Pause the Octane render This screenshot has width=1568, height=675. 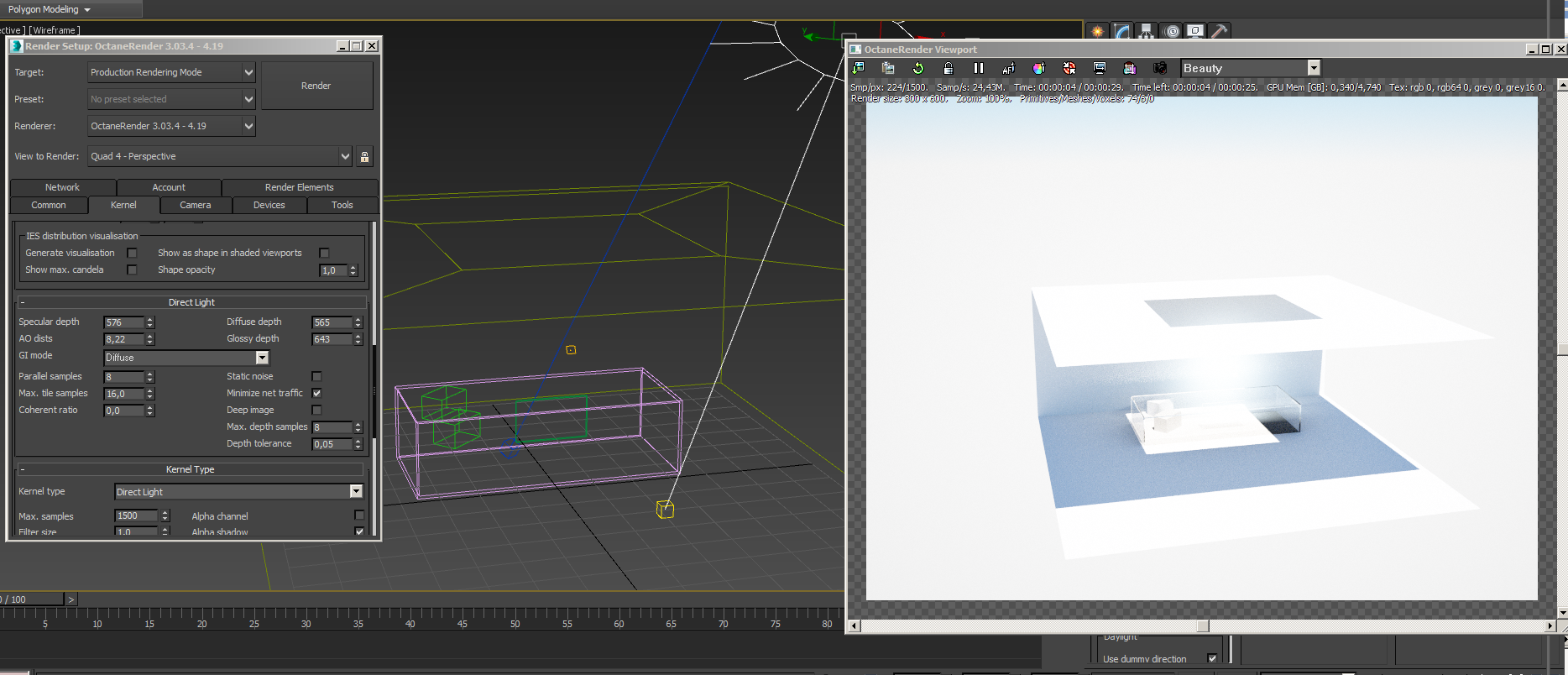(x=979, y=68)
